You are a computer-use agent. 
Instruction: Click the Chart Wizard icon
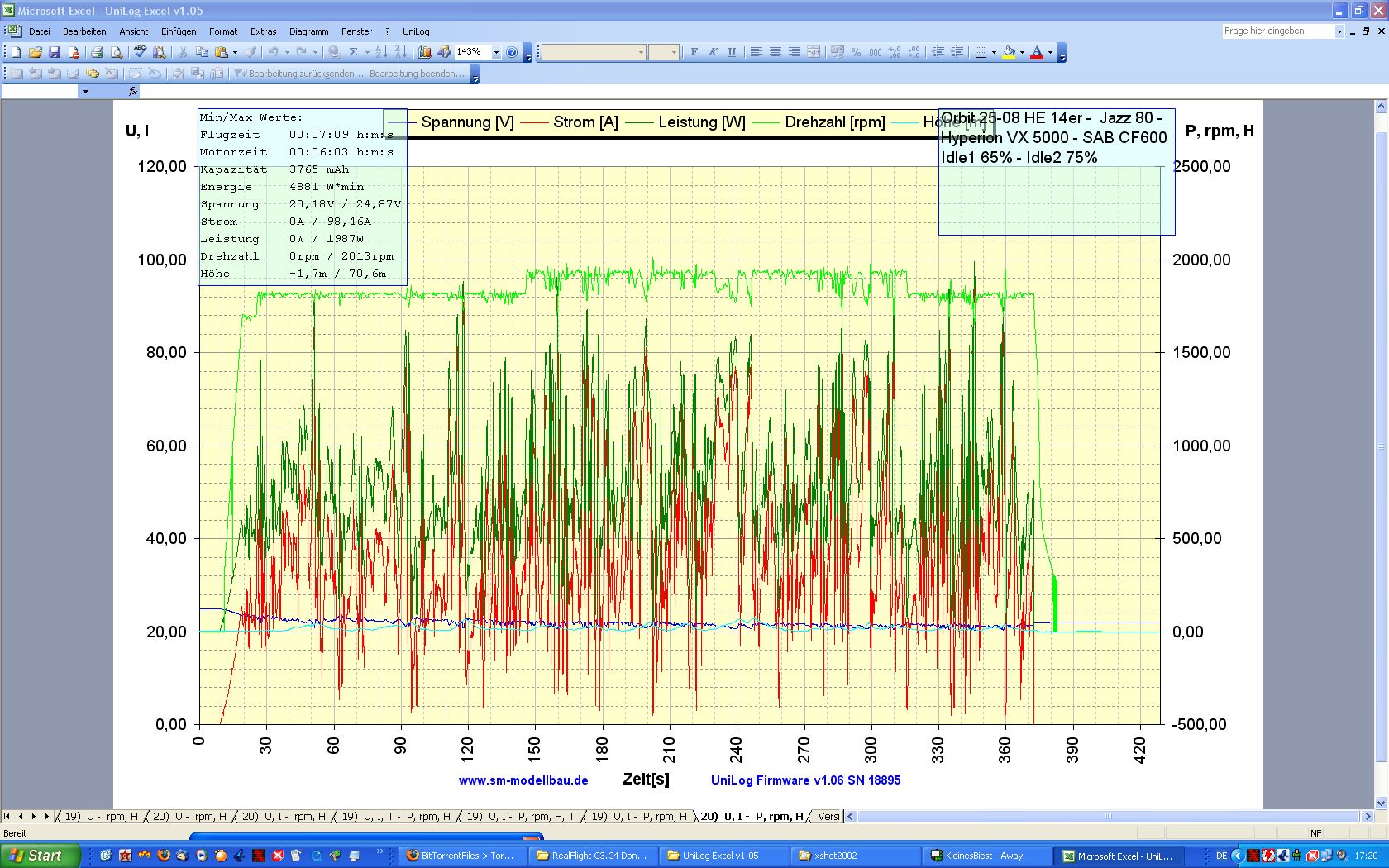click(425, 52)
